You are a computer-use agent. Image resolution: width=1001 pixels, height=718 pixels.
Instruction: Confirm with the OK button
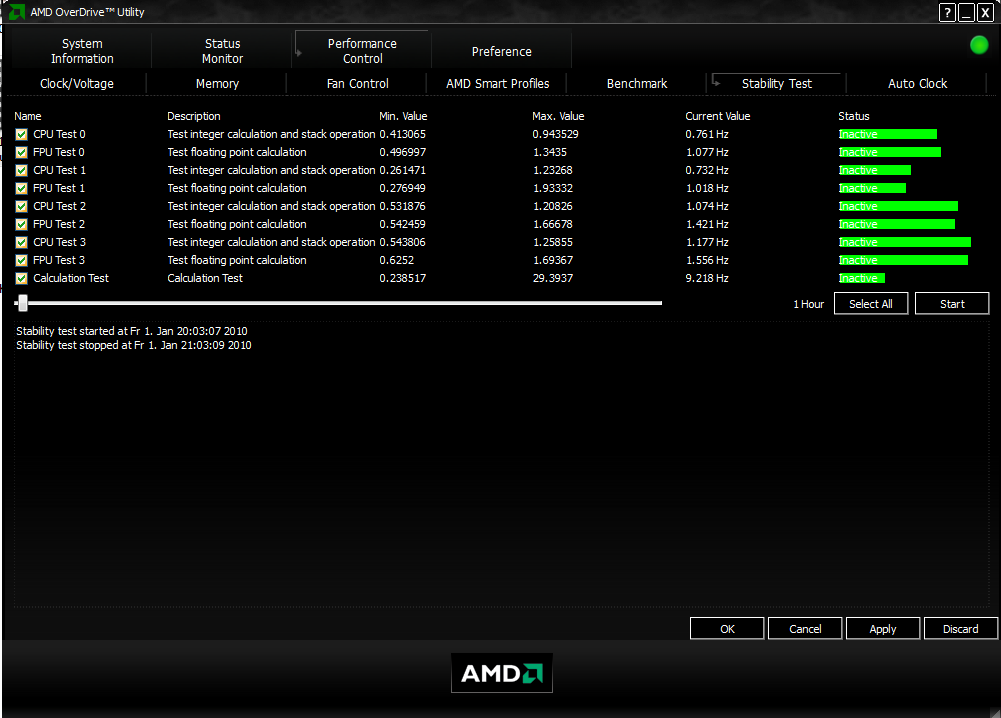(727, 629)
